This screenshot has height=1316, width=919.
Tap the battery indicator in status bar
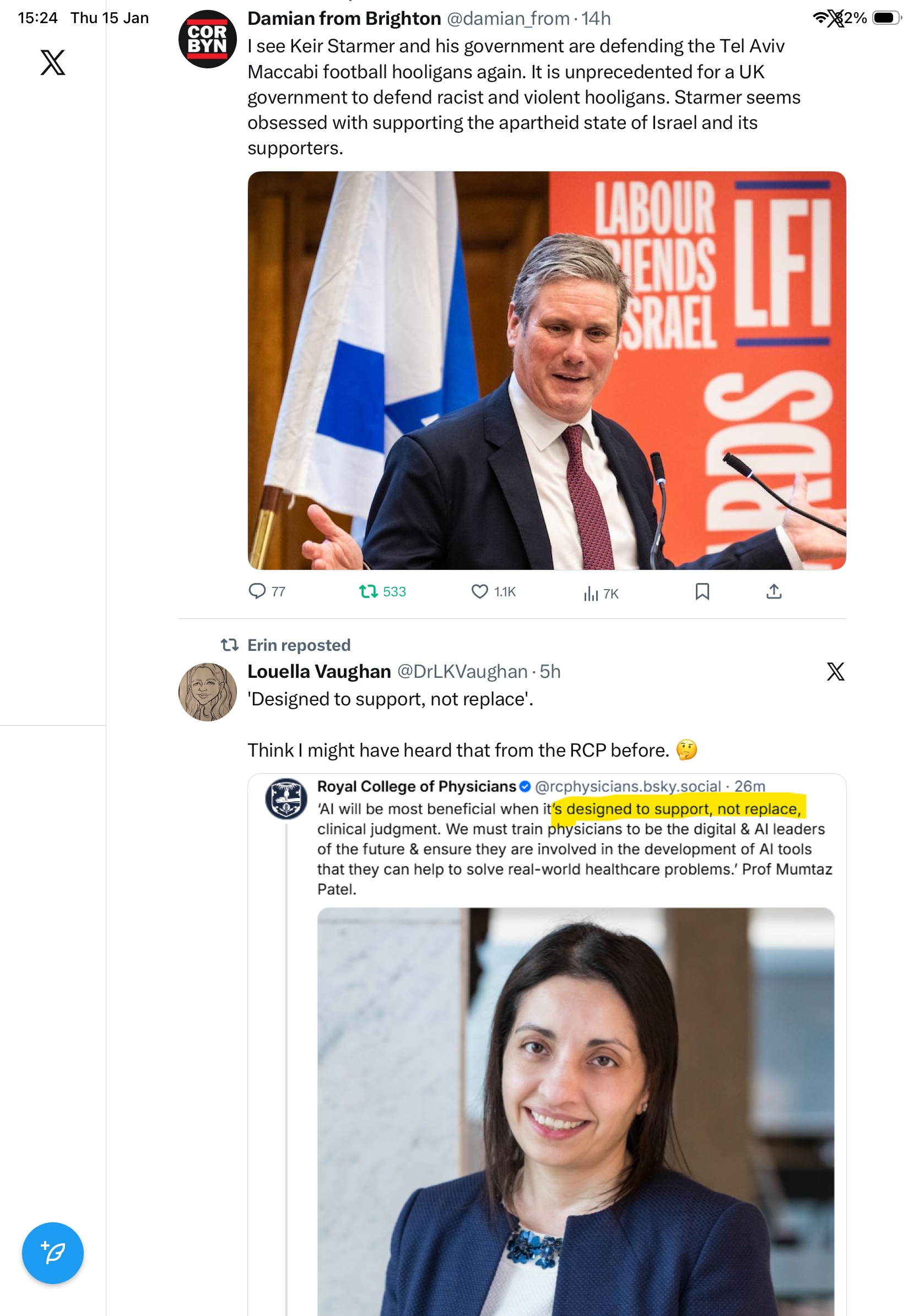point(886,18)
